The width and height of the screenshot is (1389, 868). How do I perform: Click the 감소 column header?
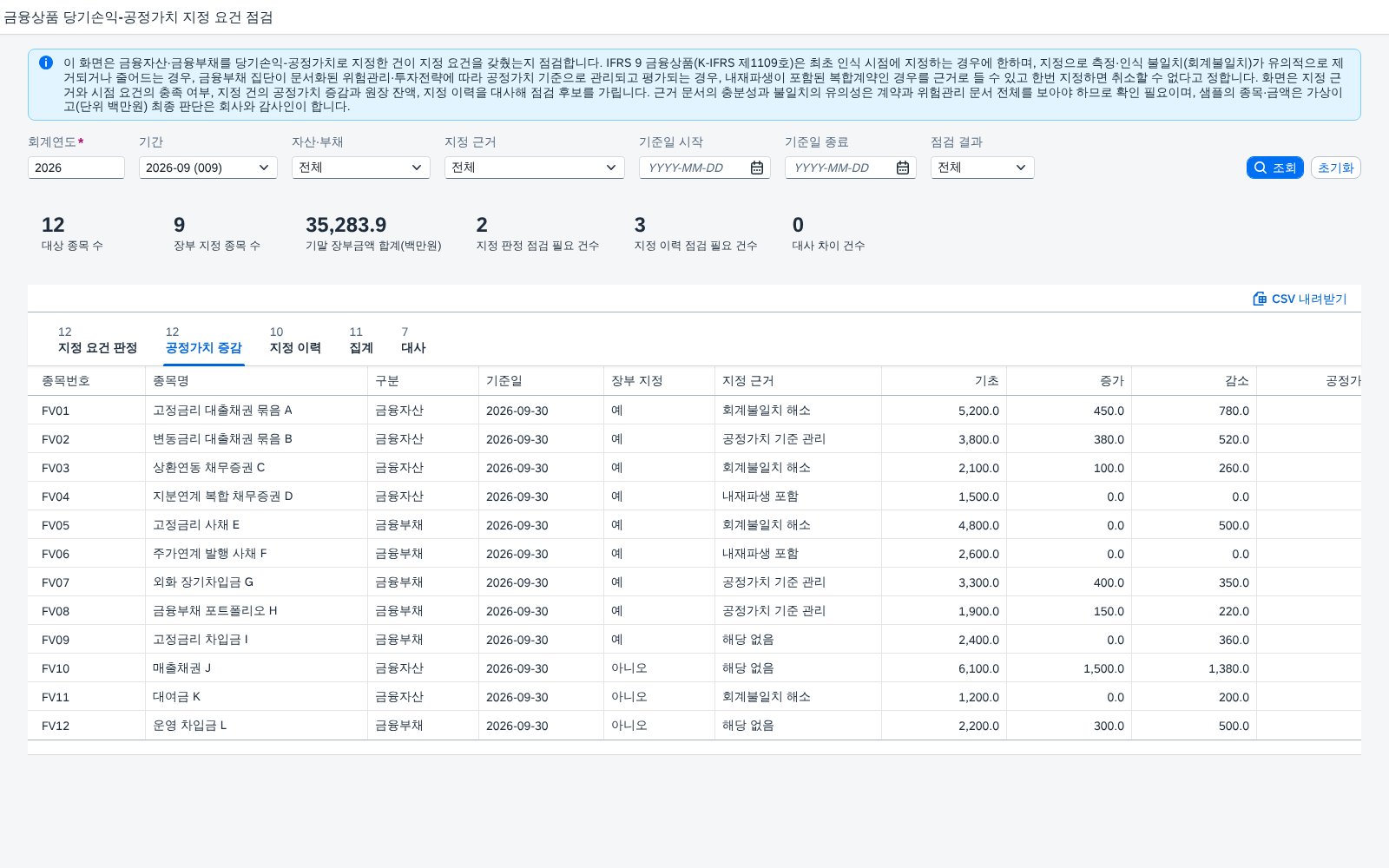[x=1195, y=381]
